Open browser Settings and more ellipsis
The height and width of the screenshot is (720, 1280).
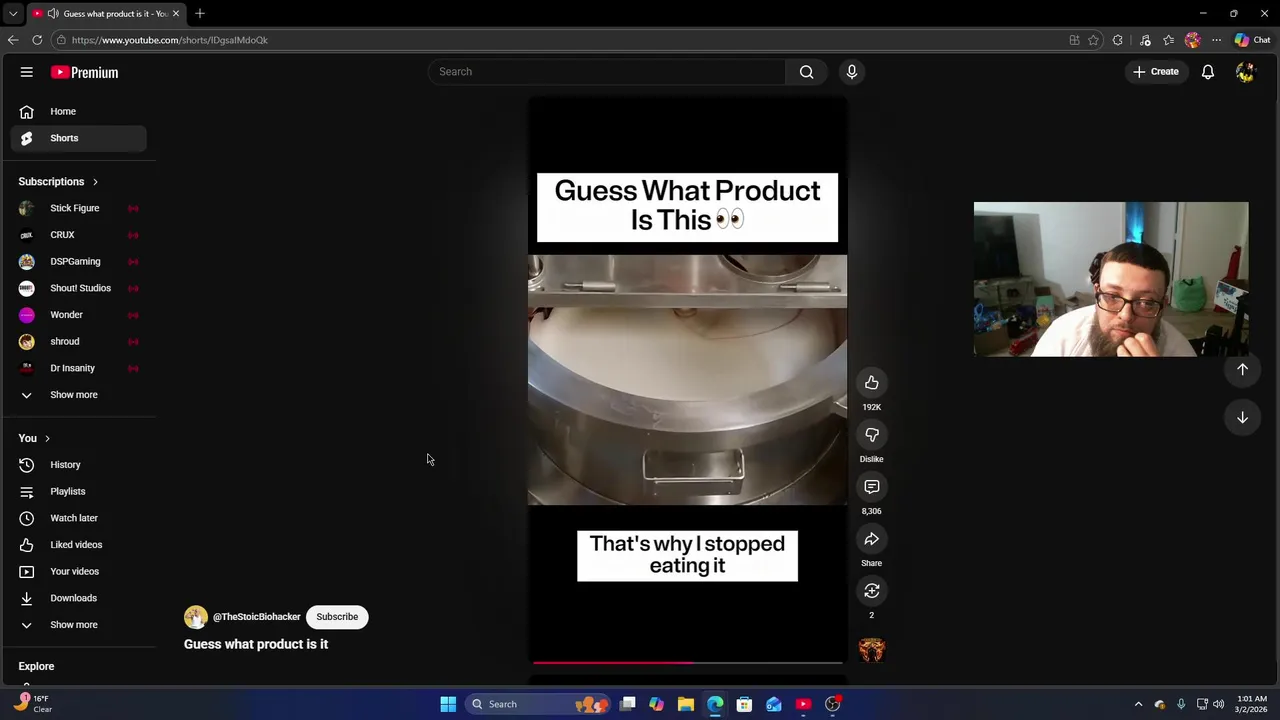[1216, 40]
